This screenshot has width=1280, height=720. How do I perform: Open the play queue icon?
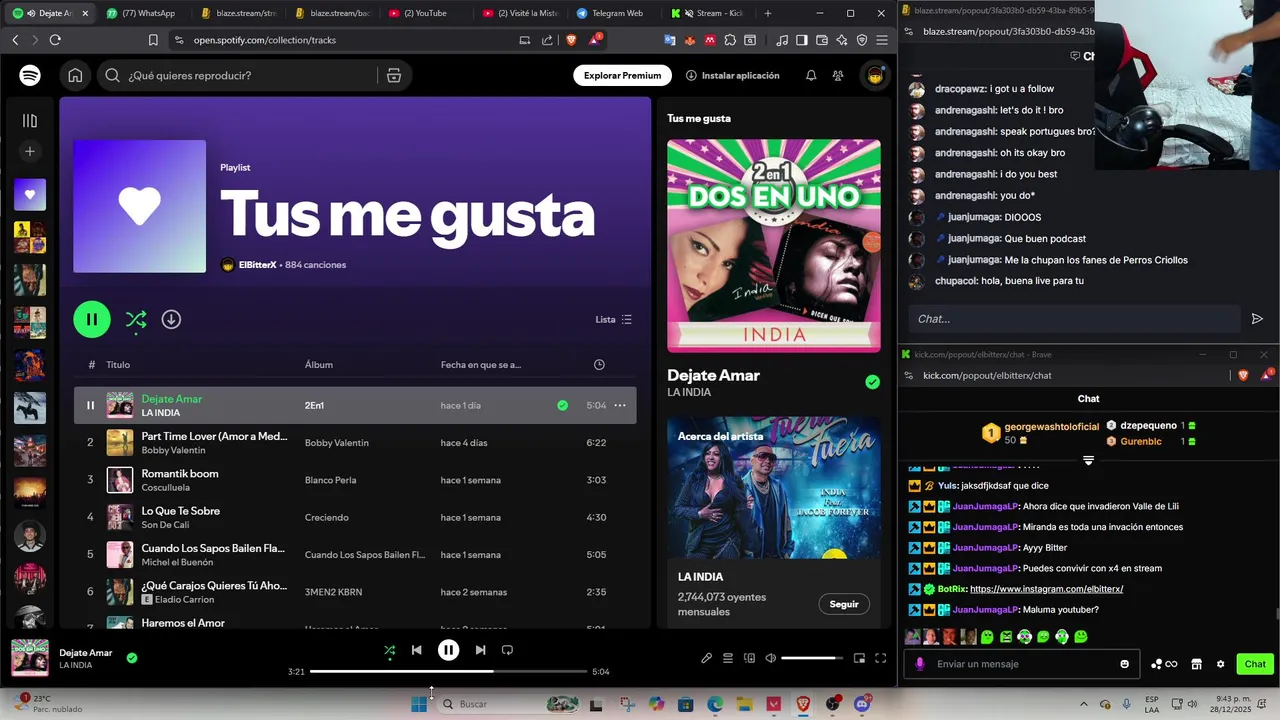[x=728, y=658]
